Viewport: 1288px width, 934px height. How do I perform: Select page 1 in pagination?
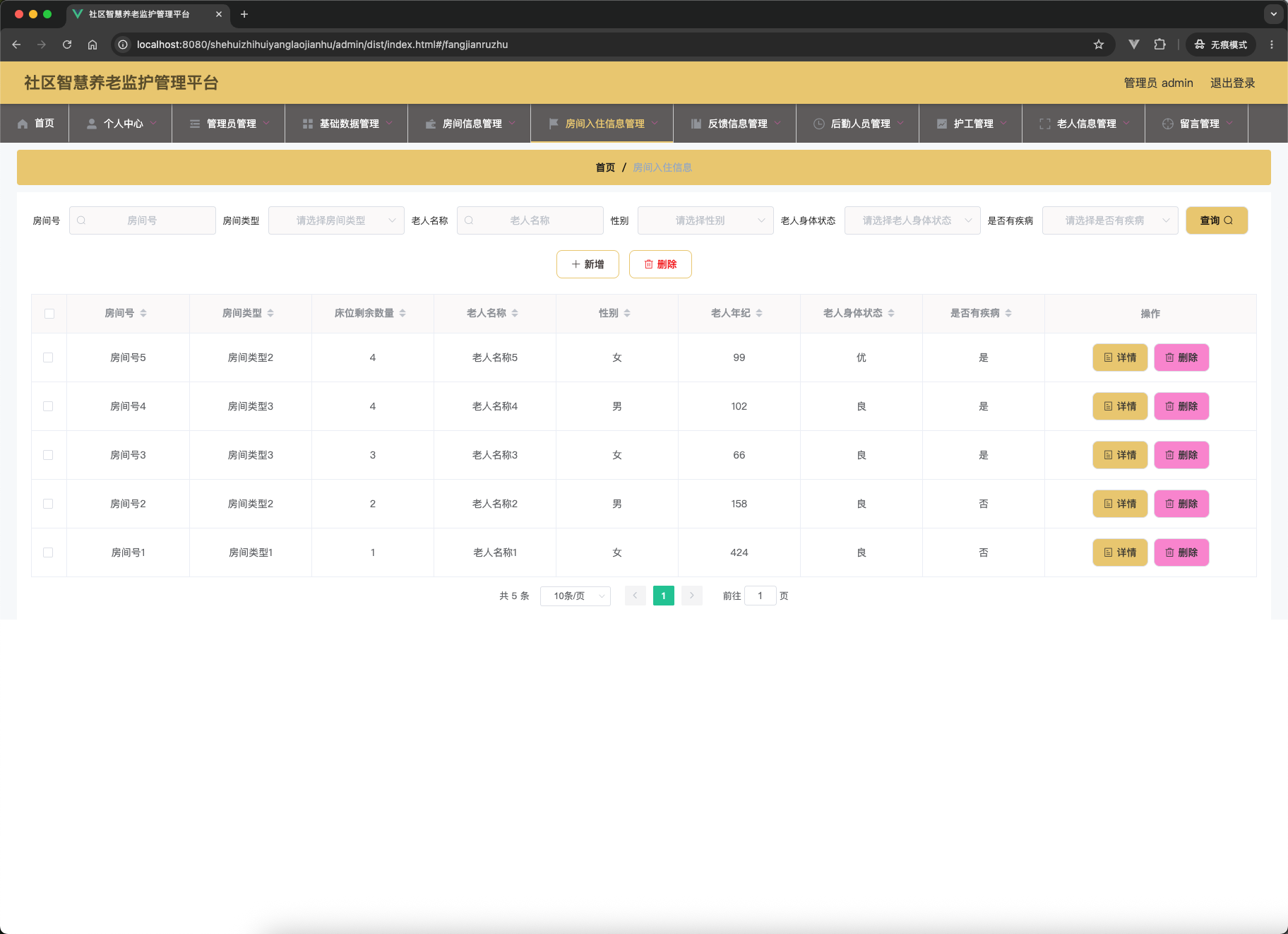(x=664, y=596)
